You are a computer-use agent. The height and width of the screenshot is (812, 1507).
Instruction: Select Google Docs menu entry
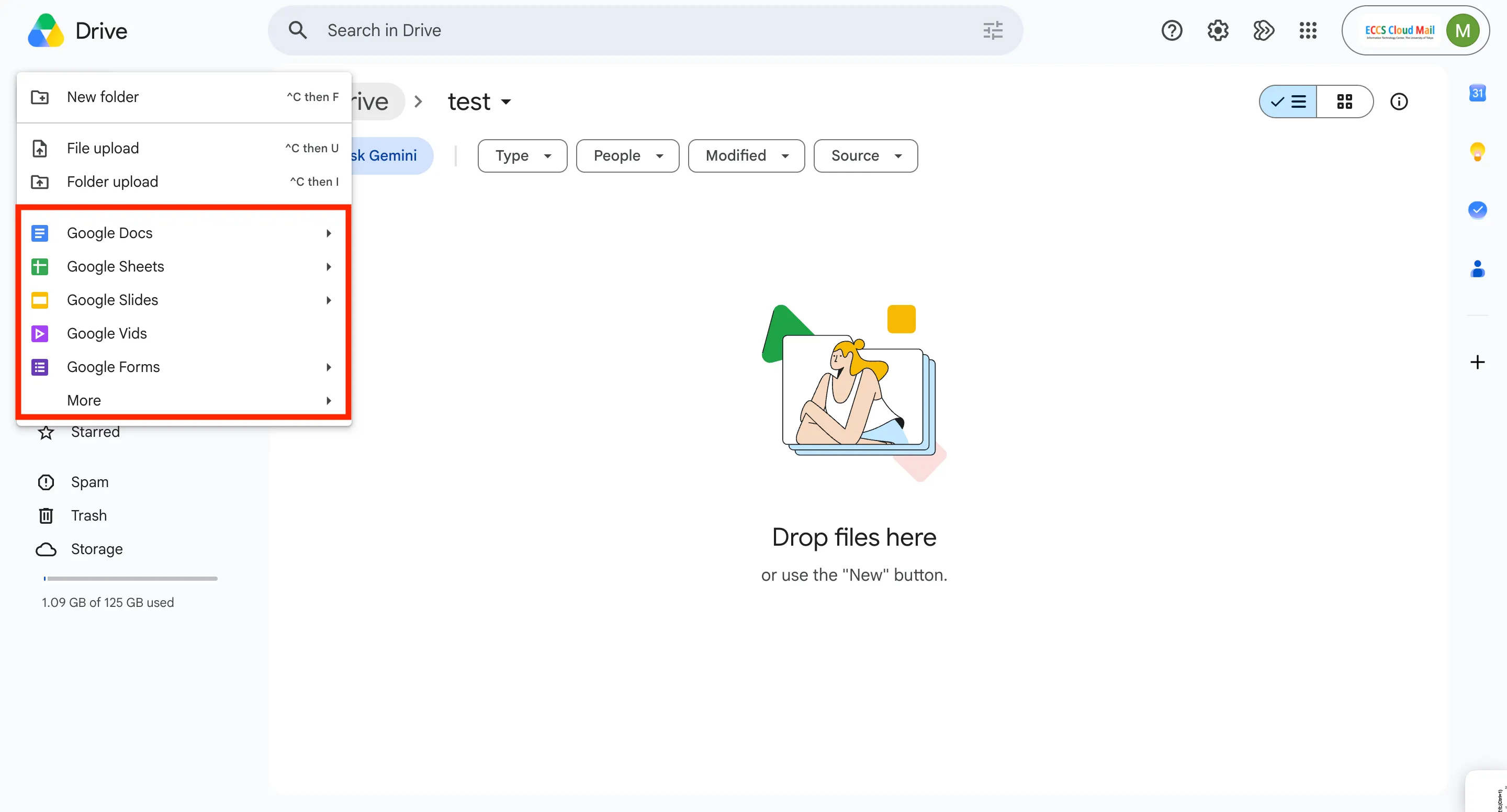coord(184,233)
